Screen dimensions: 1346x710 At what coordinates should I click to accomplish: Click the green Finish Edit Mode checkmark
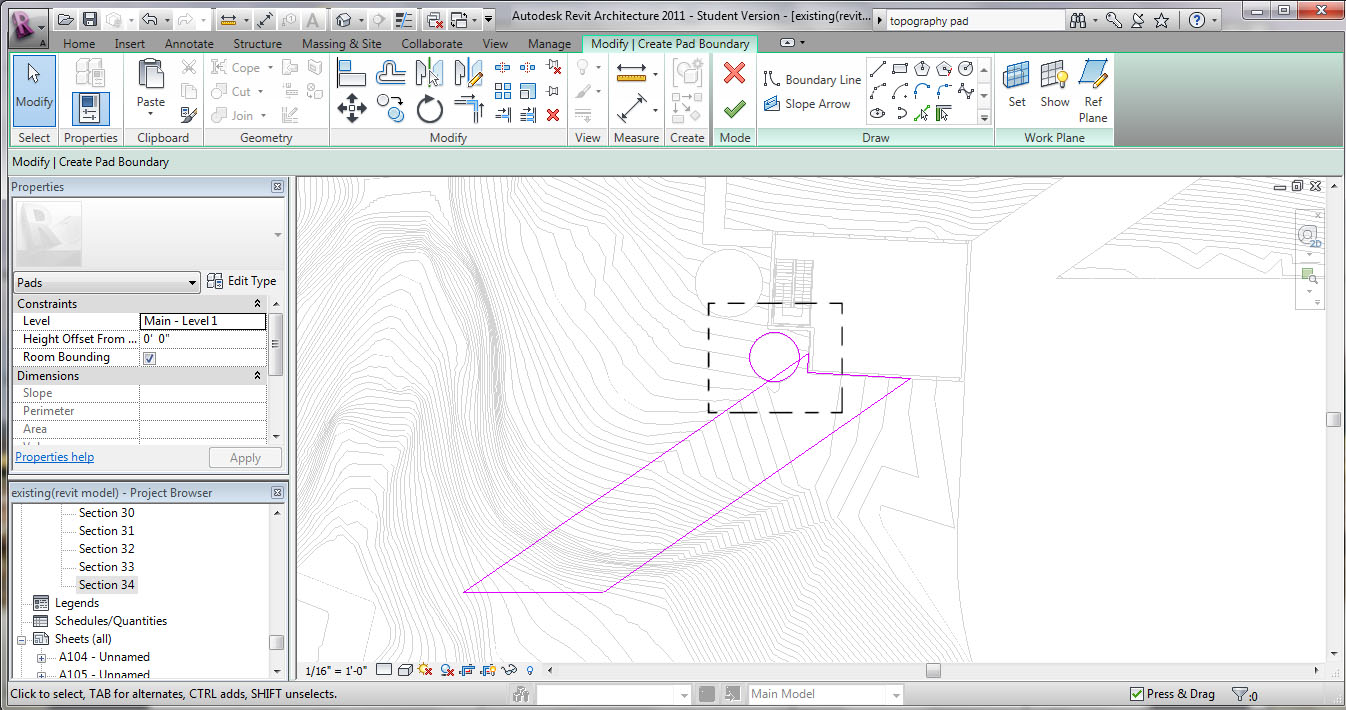point(734,108)
